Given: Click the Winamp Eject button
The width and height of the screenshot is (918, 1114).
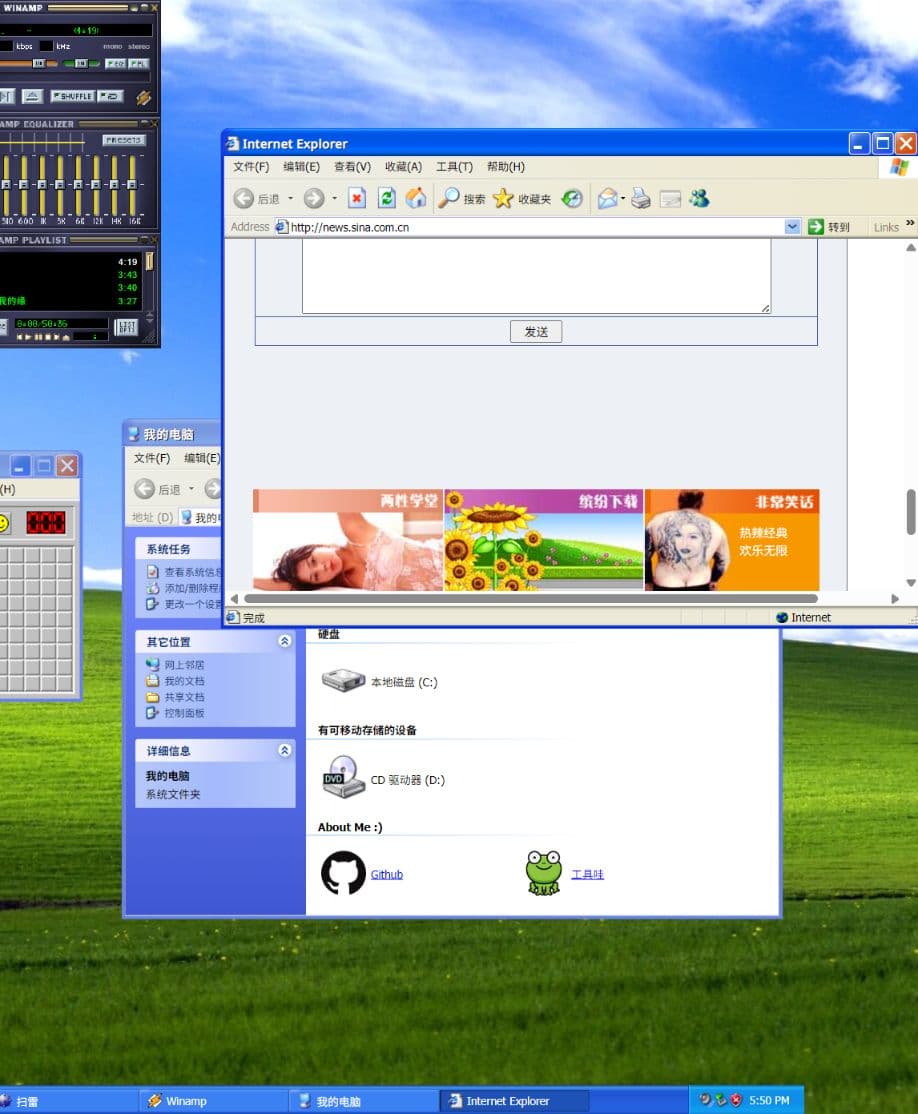Looking at the screenshot, I should pos(31,96).
